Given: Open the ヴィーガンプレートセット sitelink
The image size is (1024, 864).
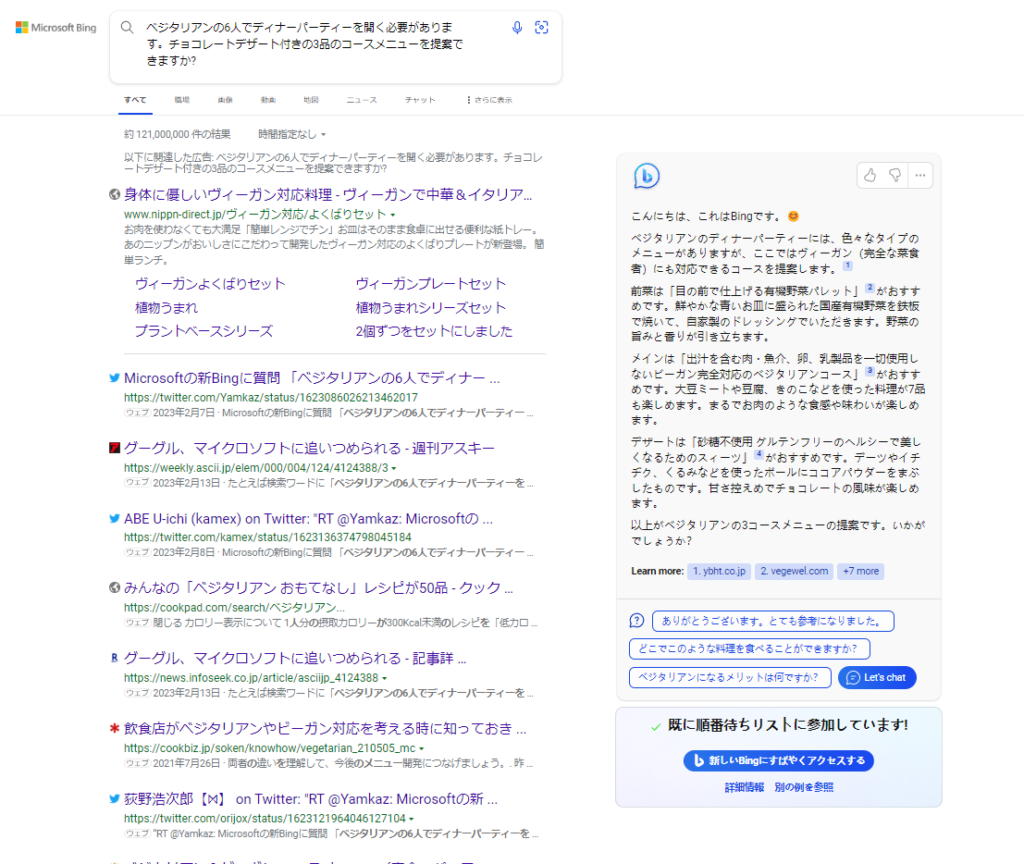Looking at the screenshot, I should (x=431, y=283).
